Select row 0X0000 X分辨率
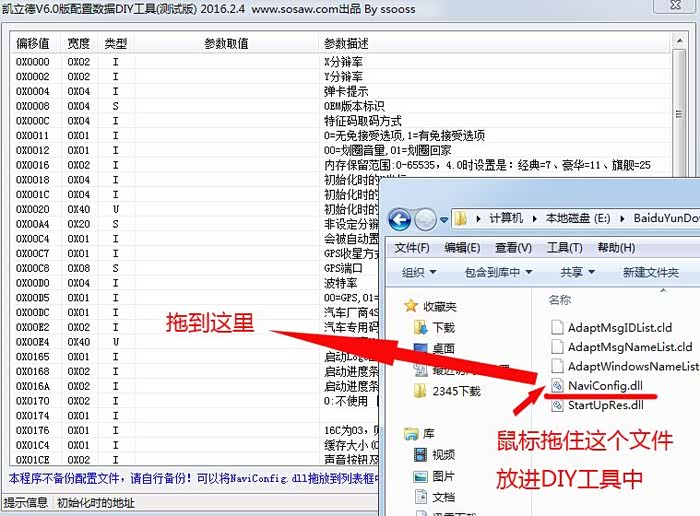 (340, 62)
